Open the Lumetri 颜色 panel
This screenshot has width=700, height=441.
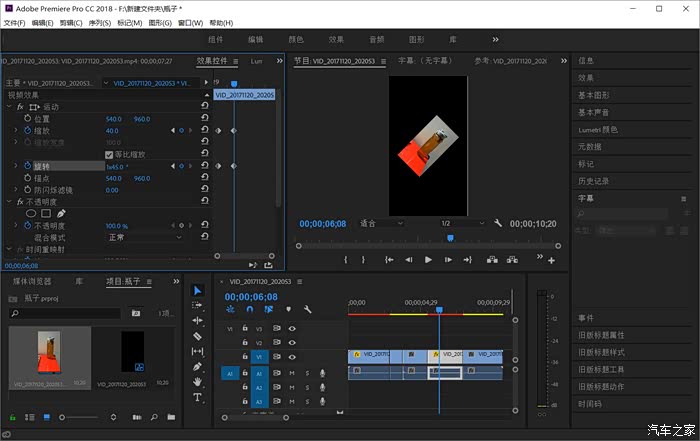(598, 129)
